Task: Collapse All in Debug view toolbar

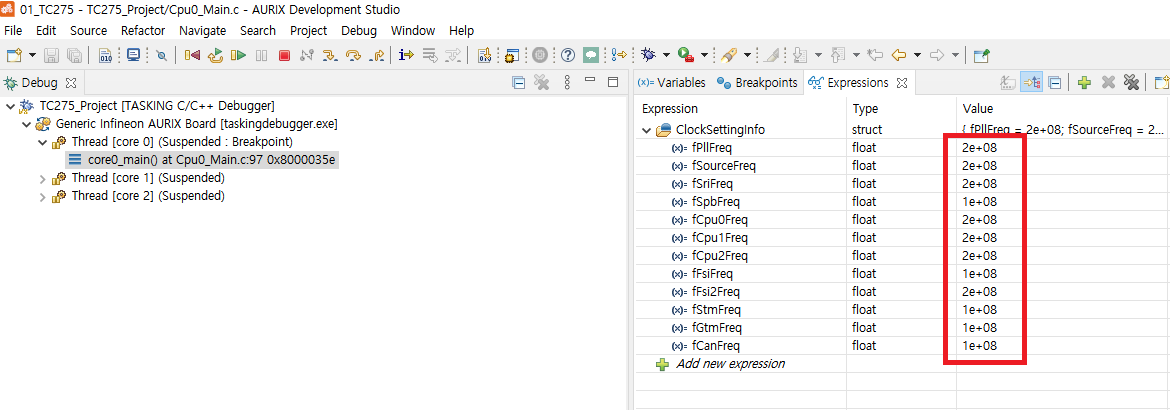Action: (x=519, y=82)
